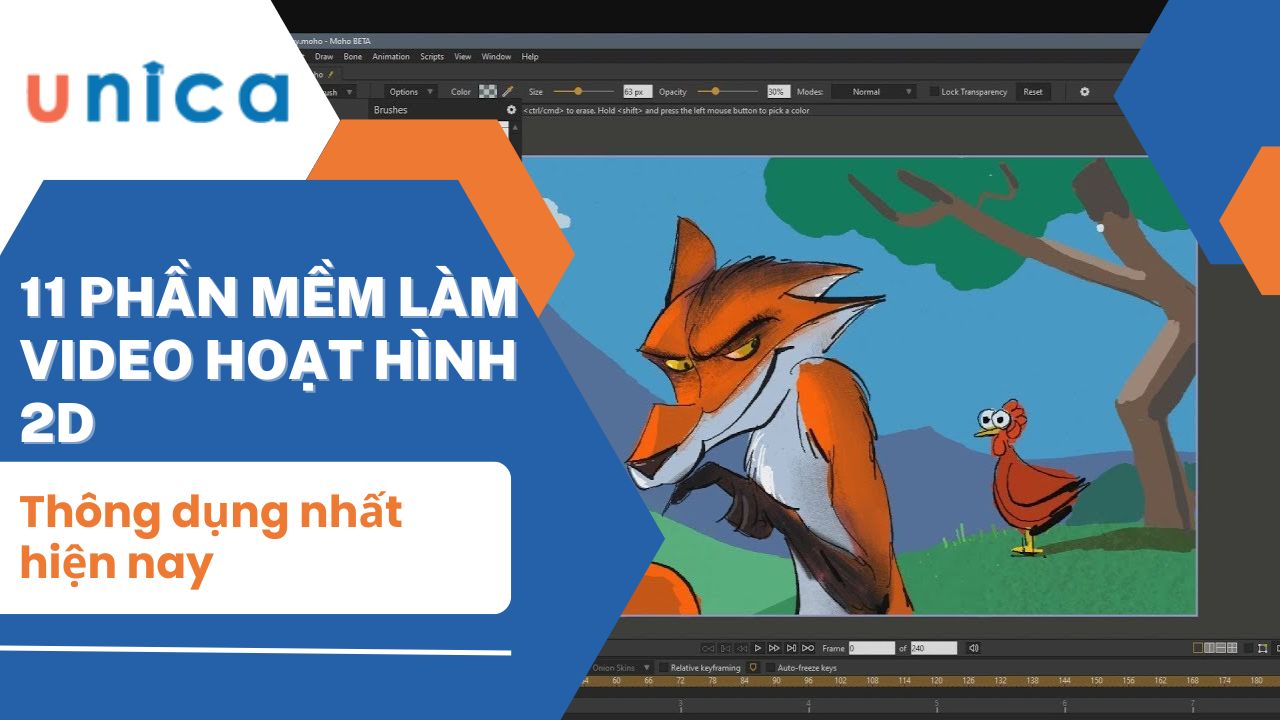The image size is (1280, 720).
Task: Open the Window menu
Action: tap(496, 57)
